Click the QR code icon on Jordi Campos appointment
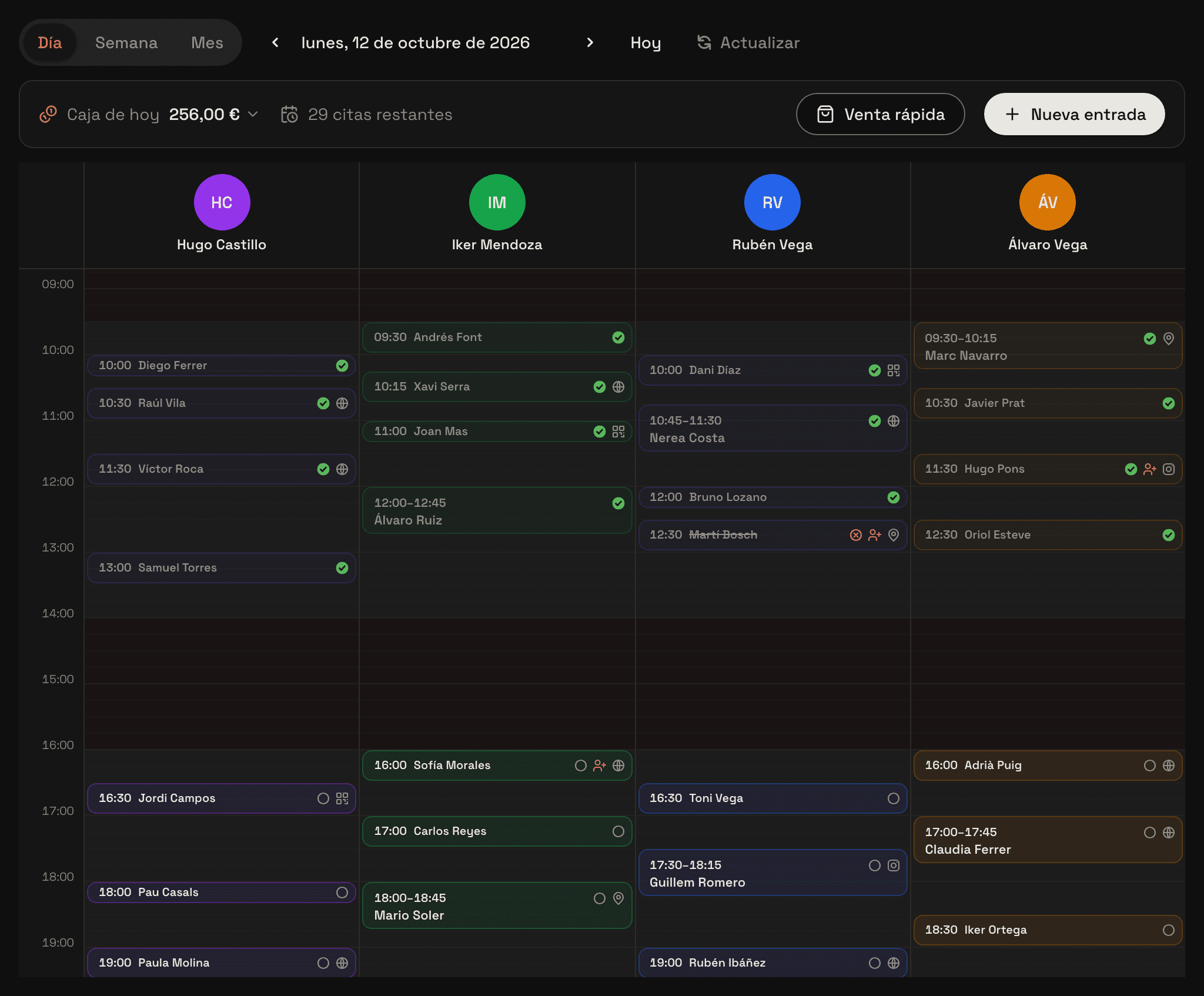This screenshot has height=996, width=1204. (342, 798)
